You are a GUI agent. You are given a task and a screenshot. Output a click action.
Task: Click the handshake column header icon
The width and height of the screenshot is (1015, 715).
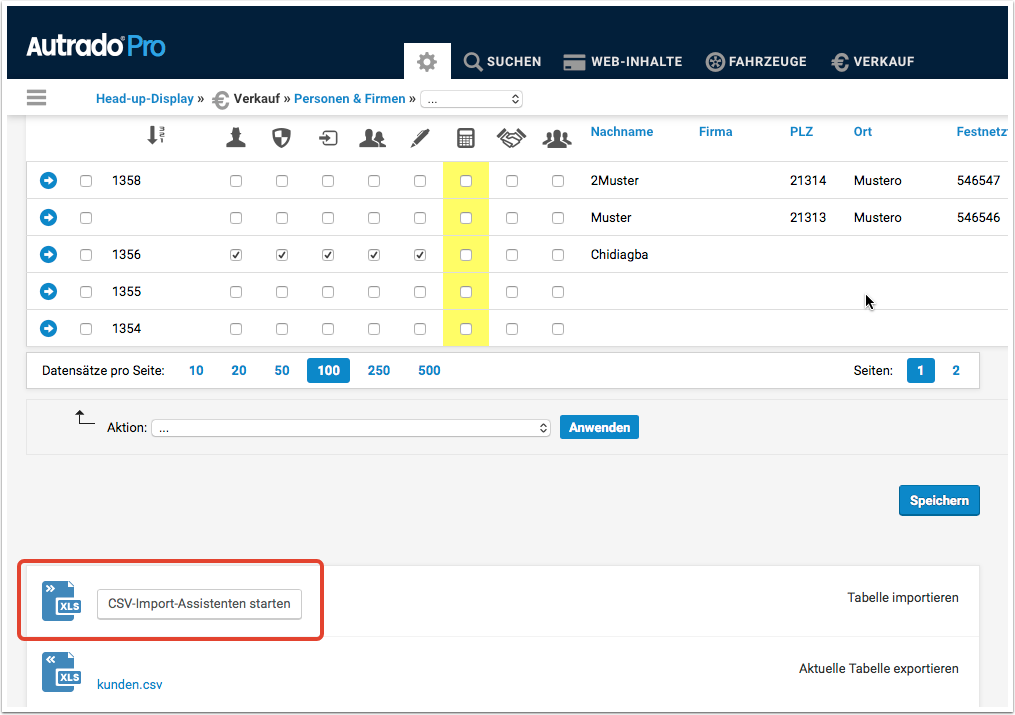(x=511, y=139)
